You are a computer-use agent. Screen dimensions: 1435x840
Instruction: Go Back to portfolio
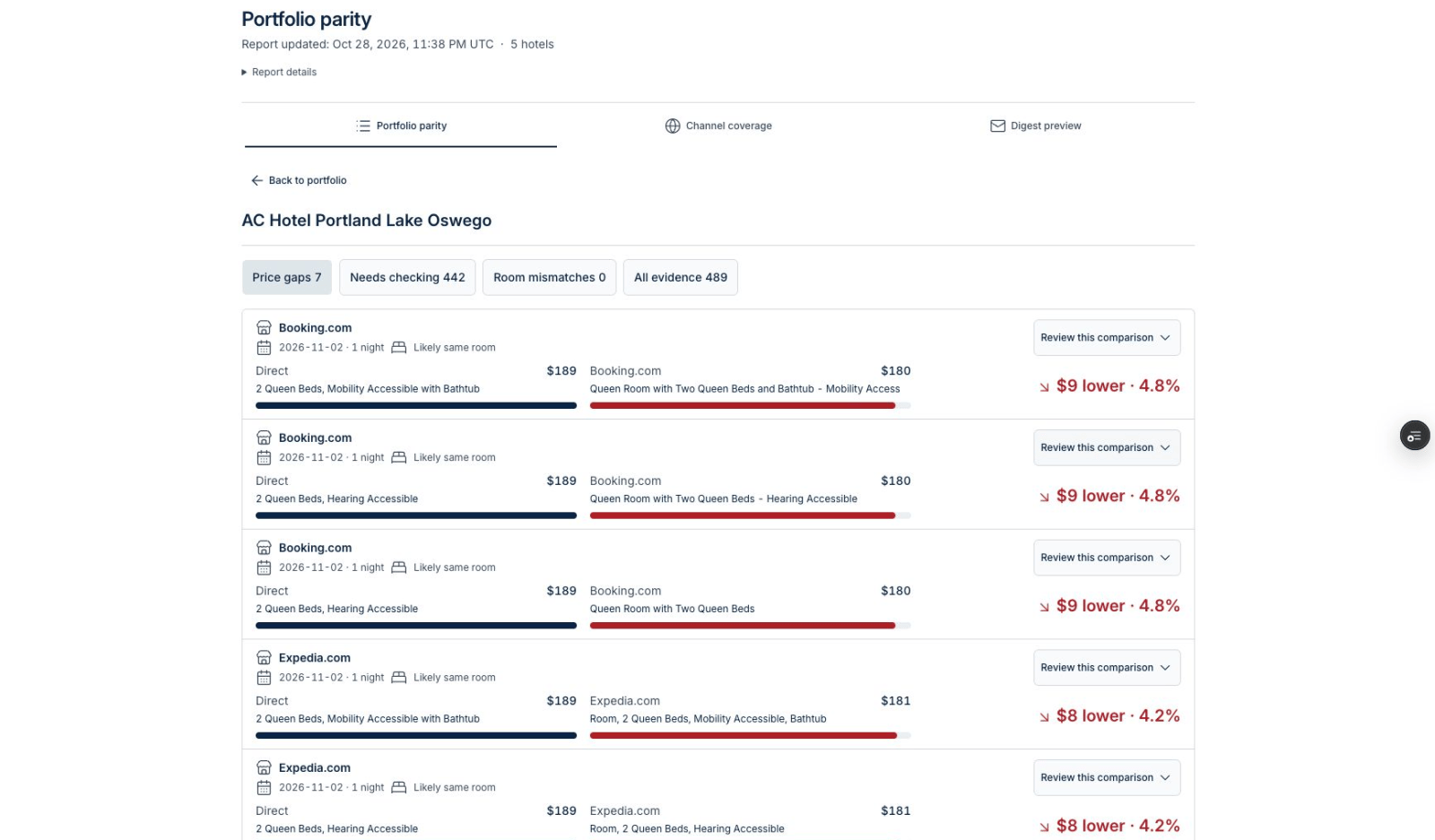coord(299,180)
